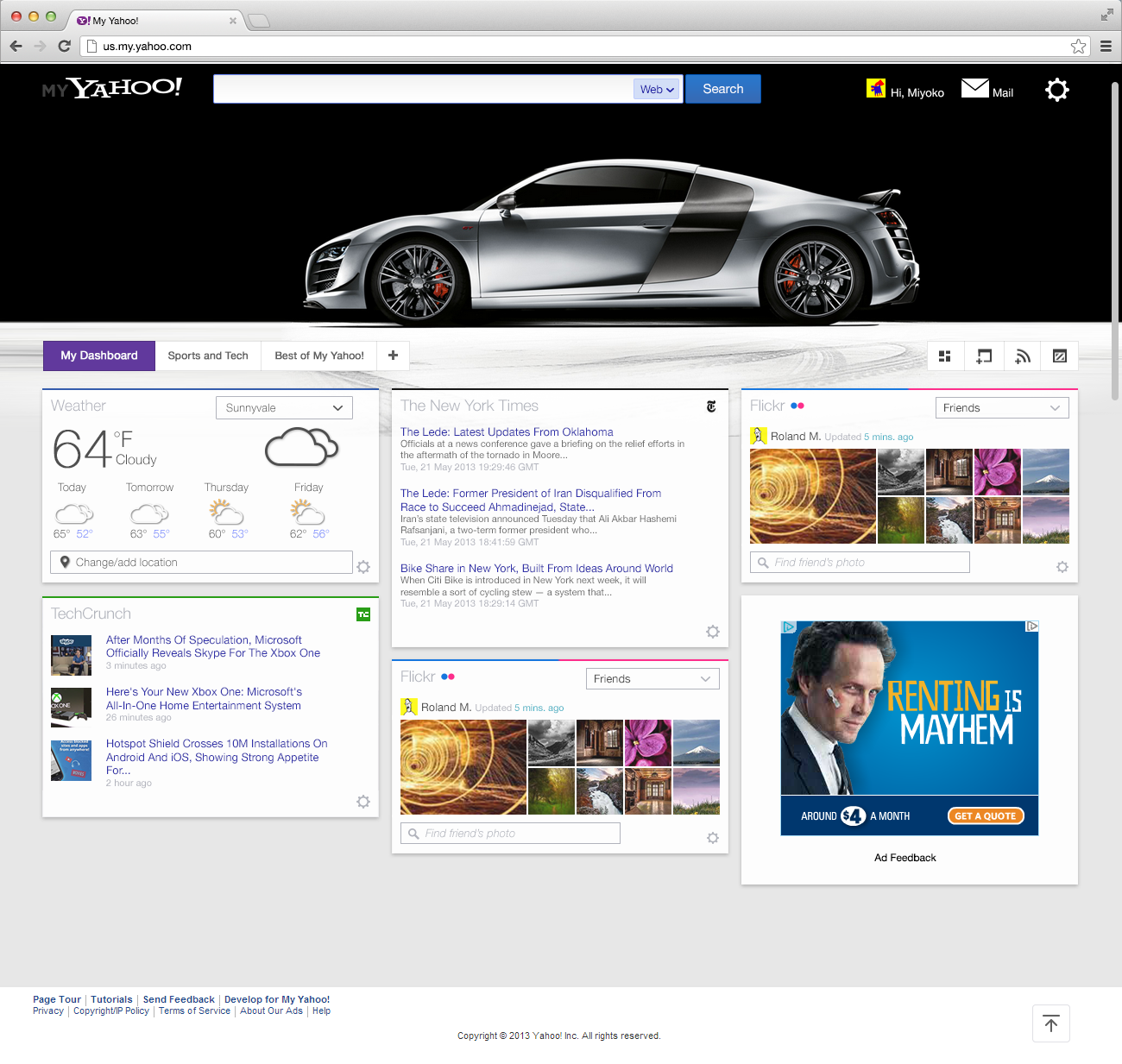Click GET A QUOTE on the ad
The image size is (1122, 1064).
click(x=986, y=815)
